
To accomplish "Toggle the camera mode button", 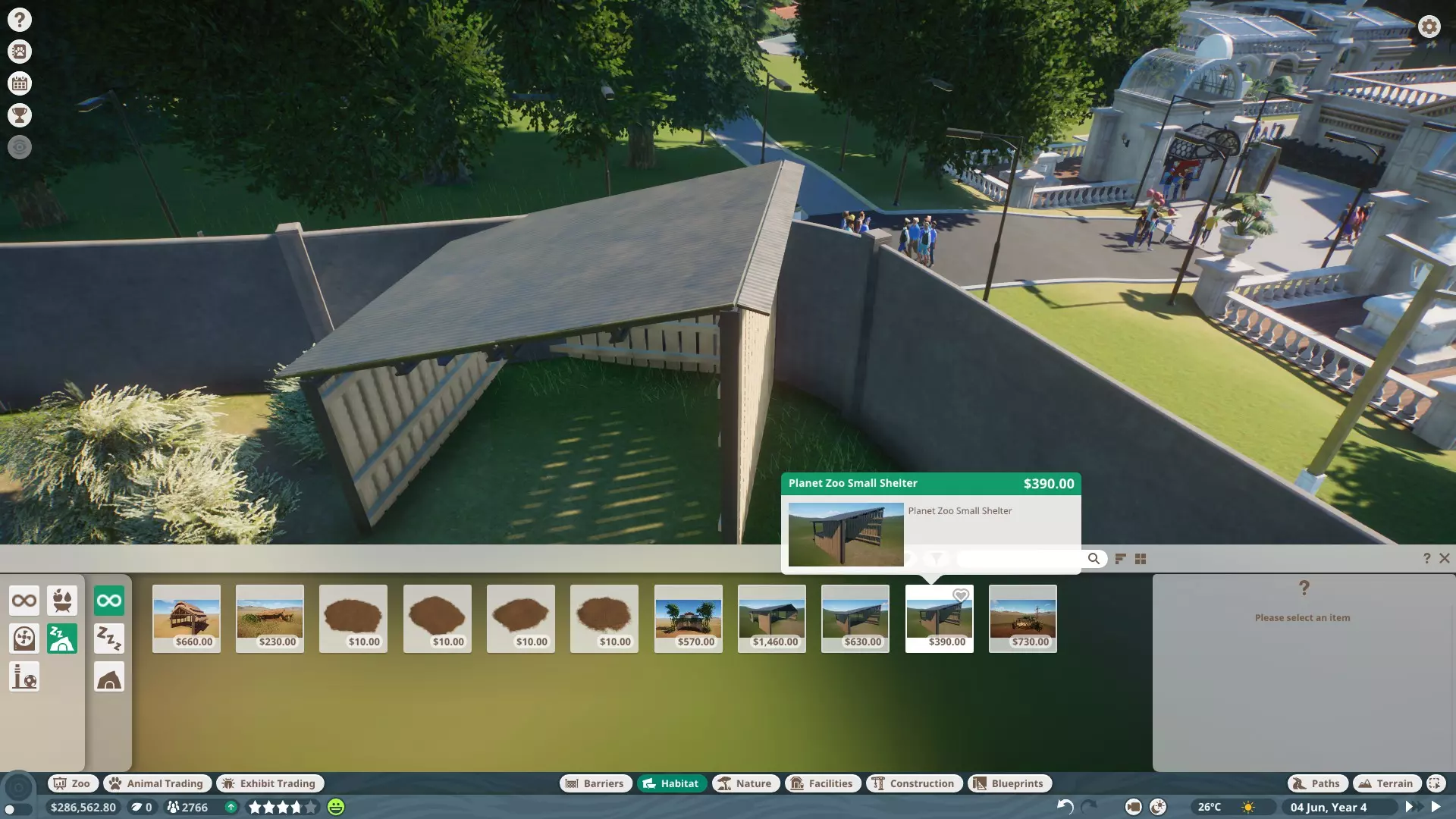I will tap(1133, 807).
